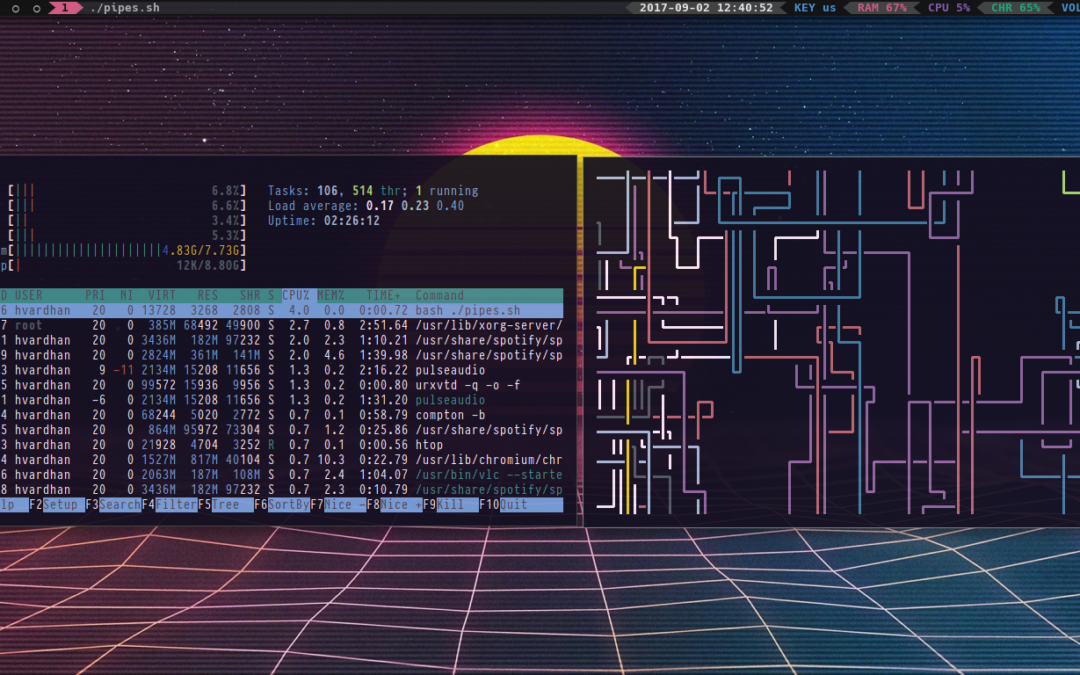Image resolution: width=1080 pixels, height=675 pixels.
Task: Click the VOL indicator in top bar
Action: coord(1069,8)
